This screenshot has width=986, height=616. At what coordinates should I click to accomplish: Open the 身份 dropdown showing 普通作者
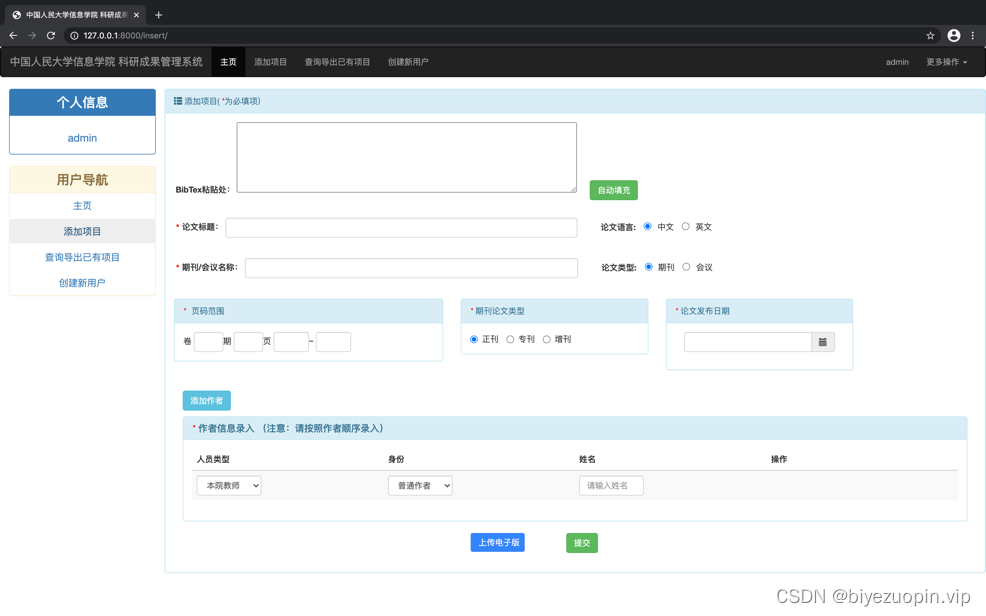(x=420, y=485)
